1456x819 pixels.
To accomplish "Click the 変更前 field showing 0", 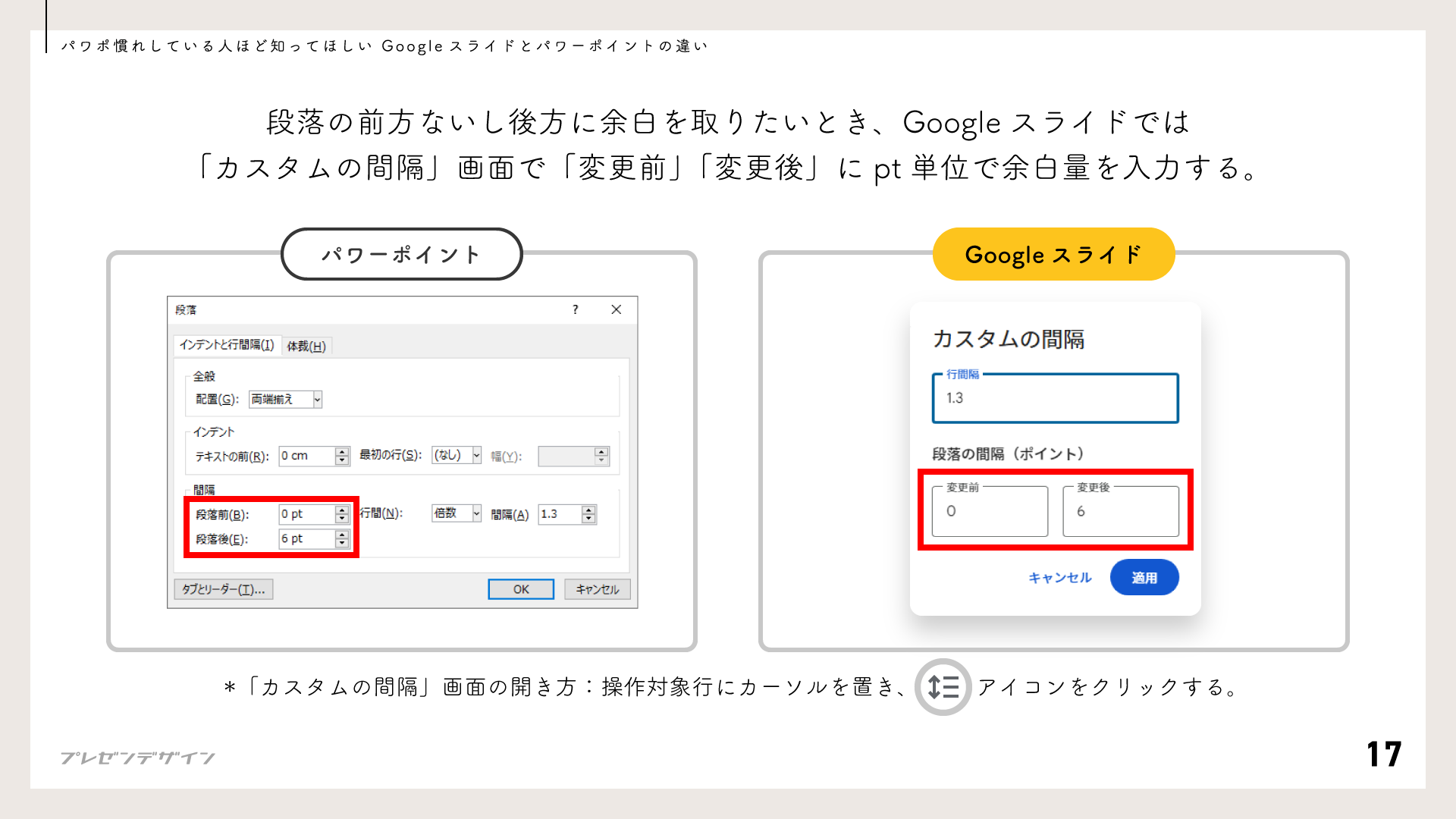I will (990, 511).
